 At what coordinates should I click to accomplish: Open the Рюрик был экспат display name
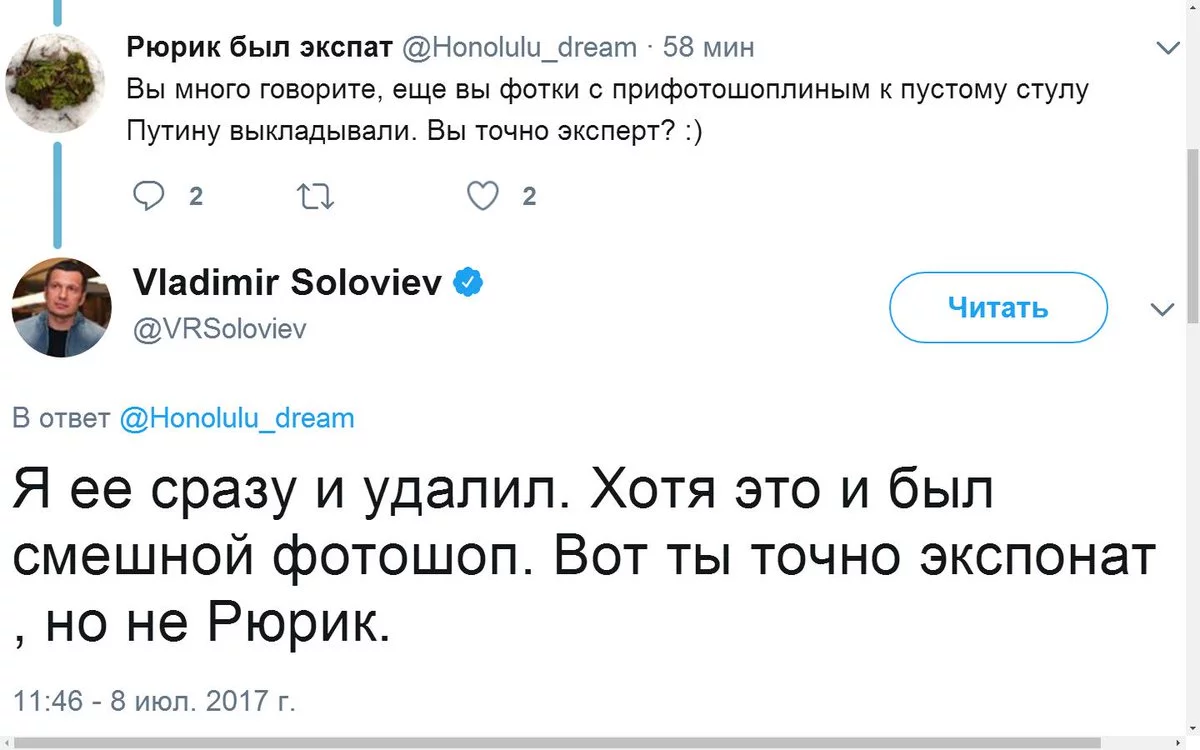click(x=259, y=46)
